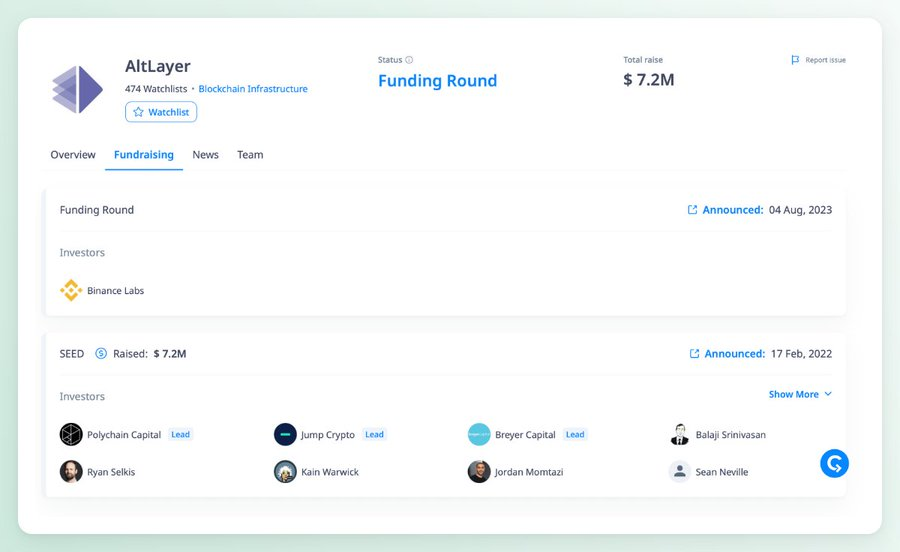Open the Blockchain Infrastructure category link
The height and width of the screenshot is (552, 900).
click(x=253, y=89)
